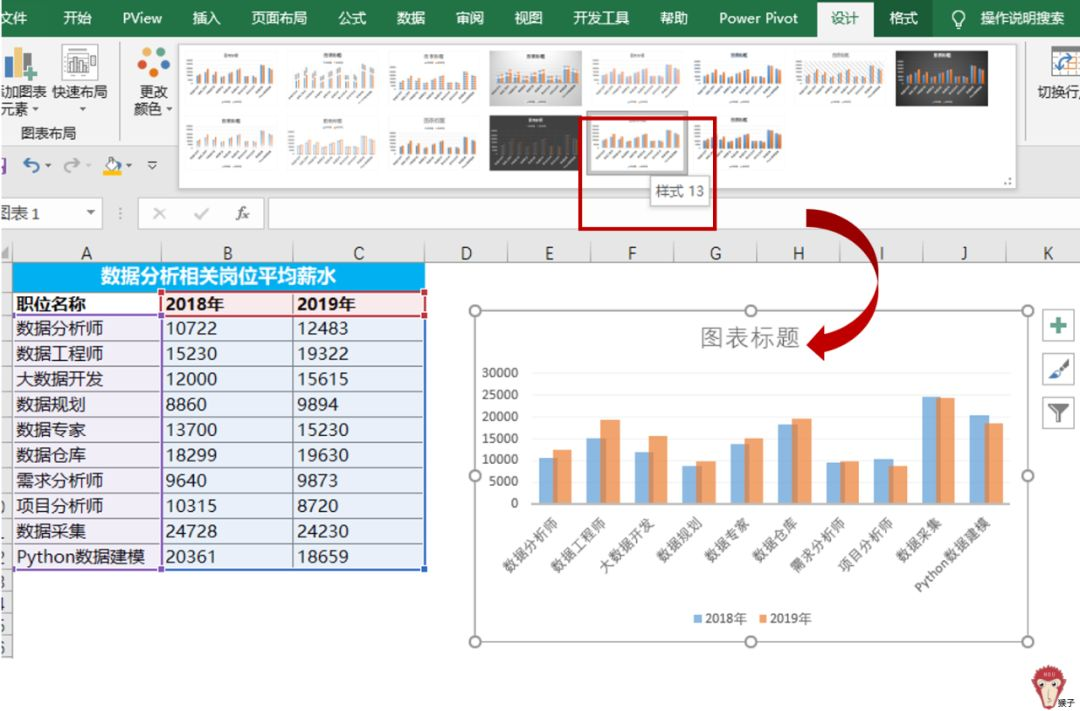
Task: Click the 图表标题 chart title text
Action: [x=750, y=338]
